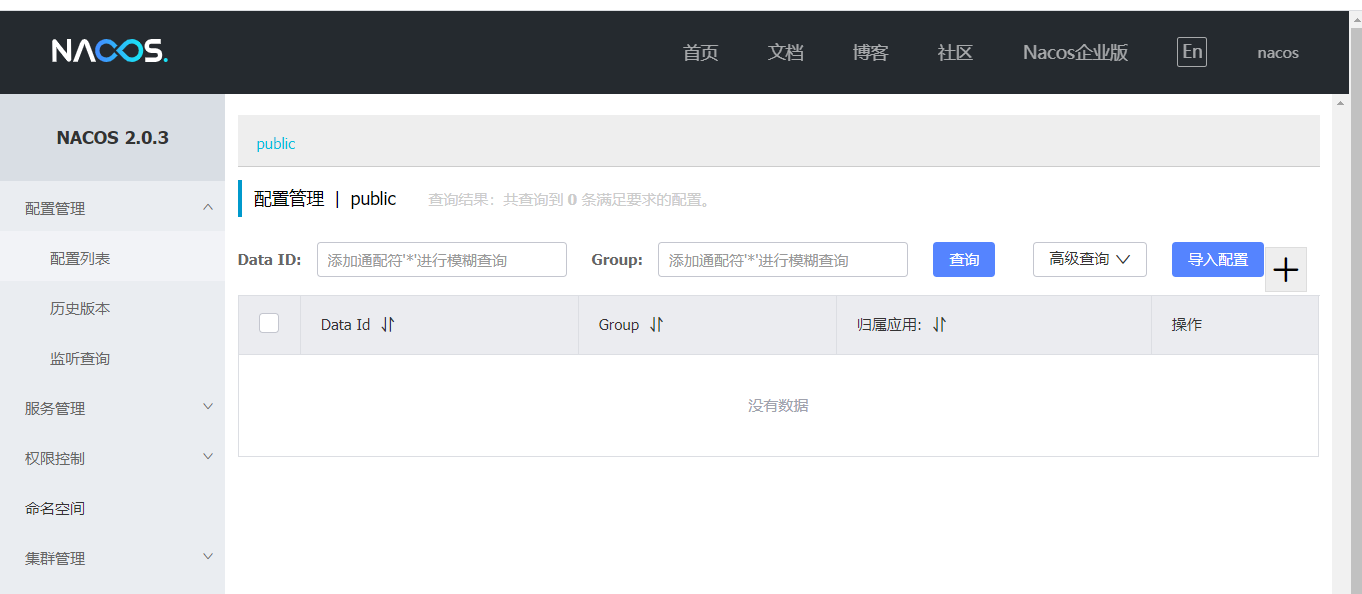
Task: Click the 没有数据 empty table message
Action: click(778, 405)
